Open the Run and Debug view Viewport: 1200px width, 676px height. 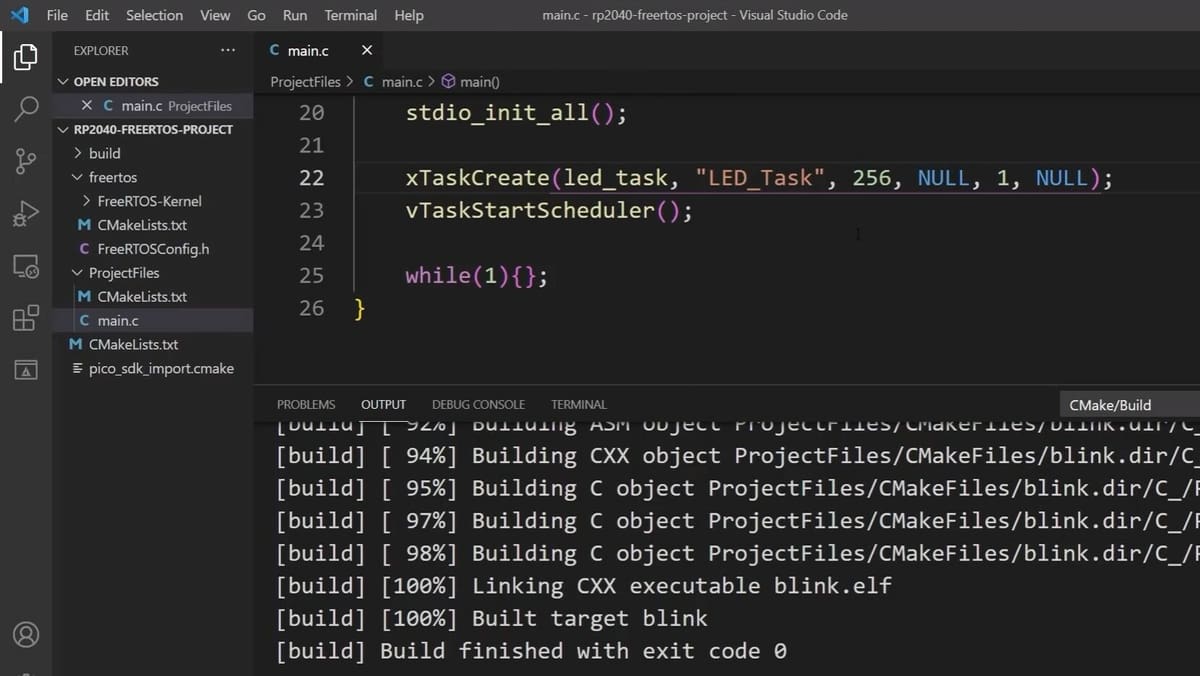pyautogui.click(x=26, y=213)
